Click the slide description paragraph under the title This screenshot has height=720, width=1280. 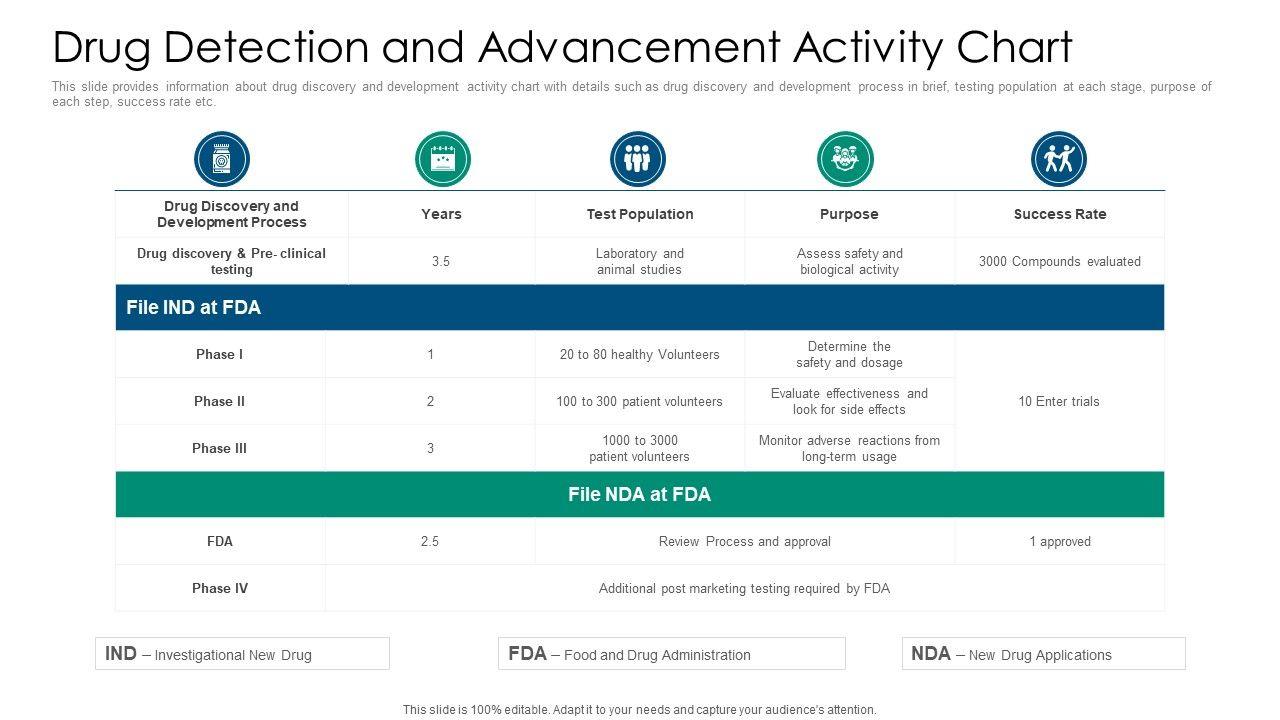pyautogui.click(x=632, y=94)
